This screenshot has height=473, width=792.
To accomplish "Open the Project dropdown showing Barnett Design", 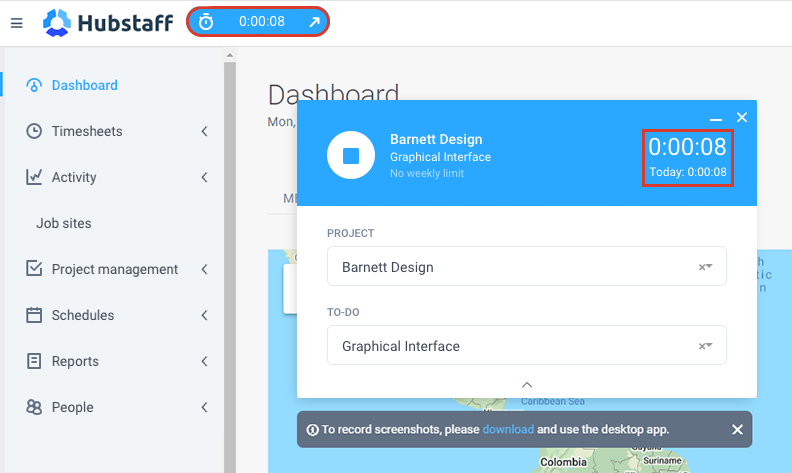I will point(527,266).
